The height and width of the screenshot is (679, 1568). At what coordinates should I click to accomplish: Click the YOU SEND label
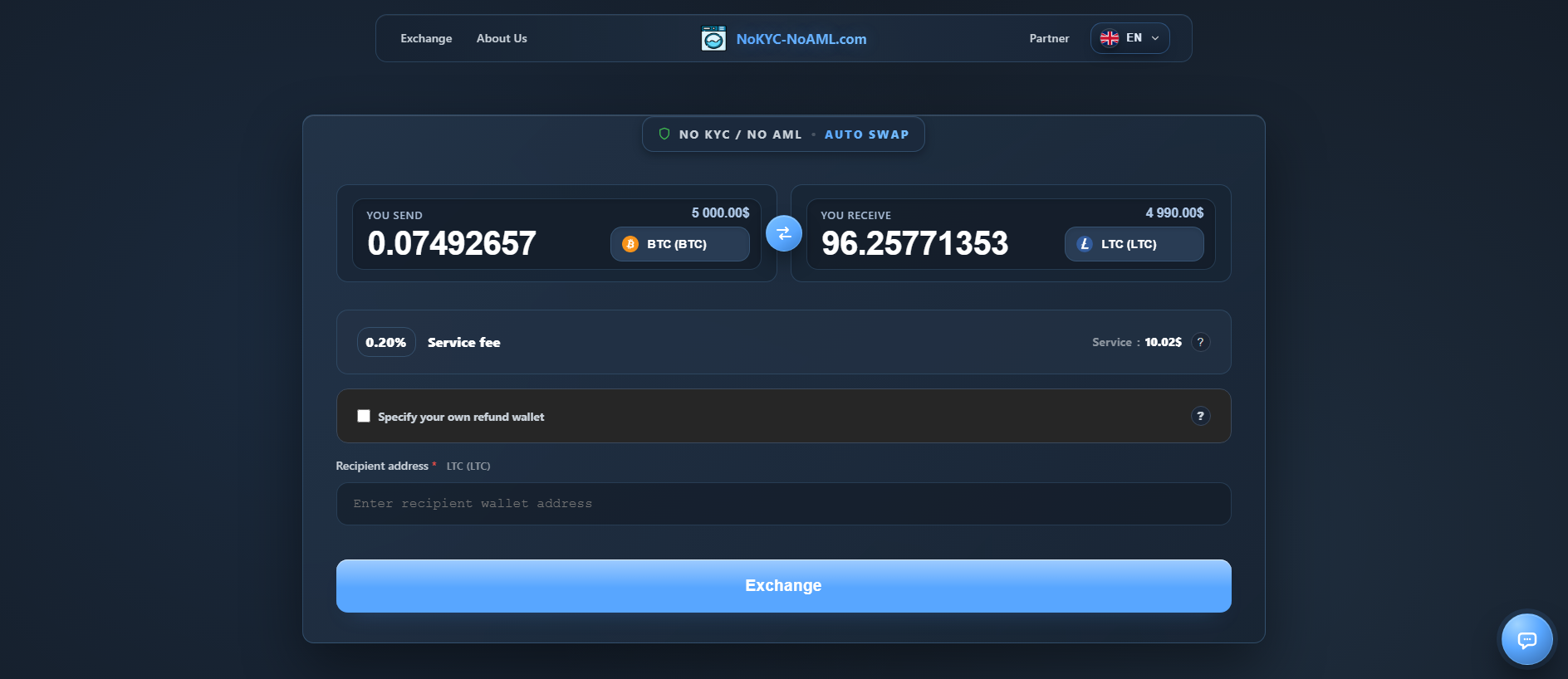click(x=394, y=215)
